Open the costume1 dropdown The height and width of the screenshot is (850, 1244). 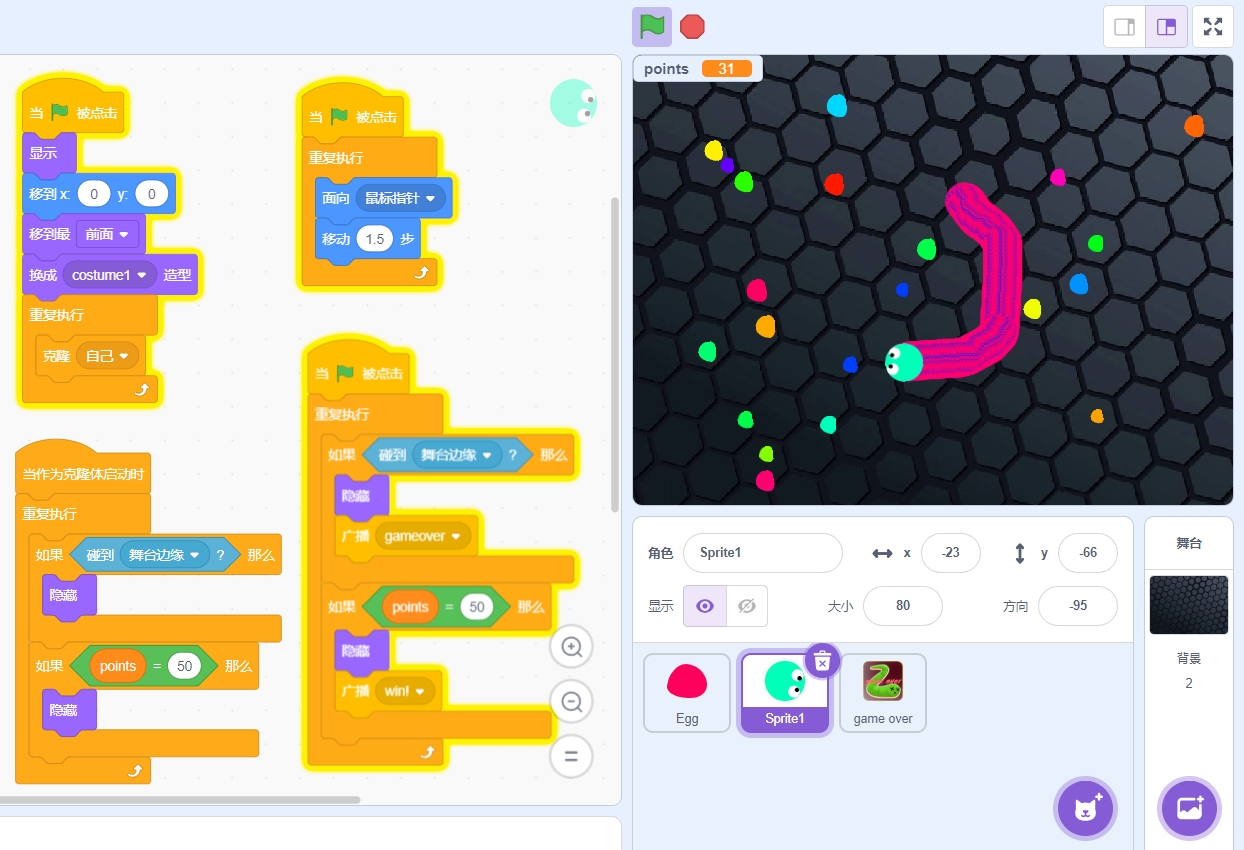click(110, 275)
